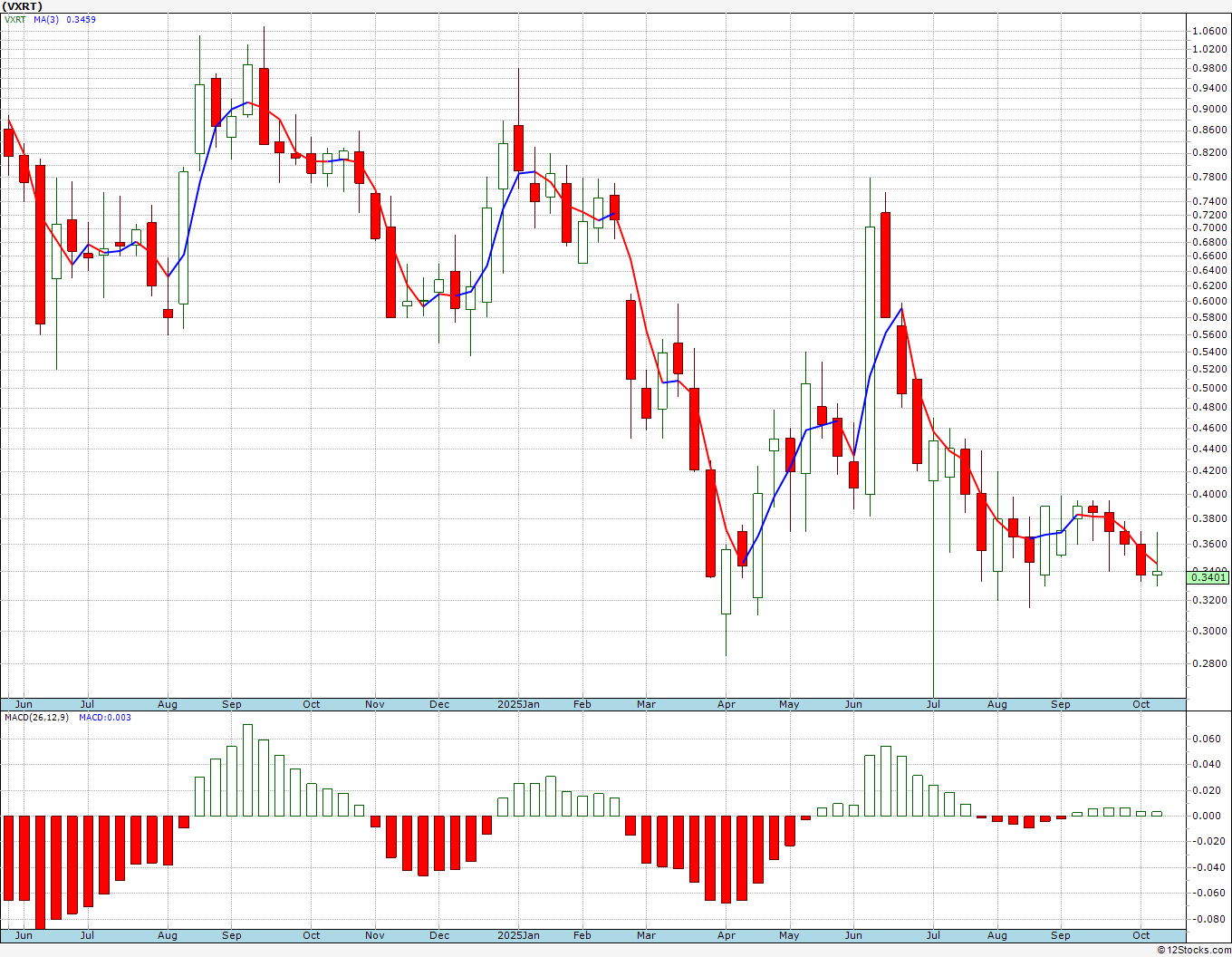Screen dimensions: 1232x957
Task: Click May on the price chart time axis
Action: 789,704
